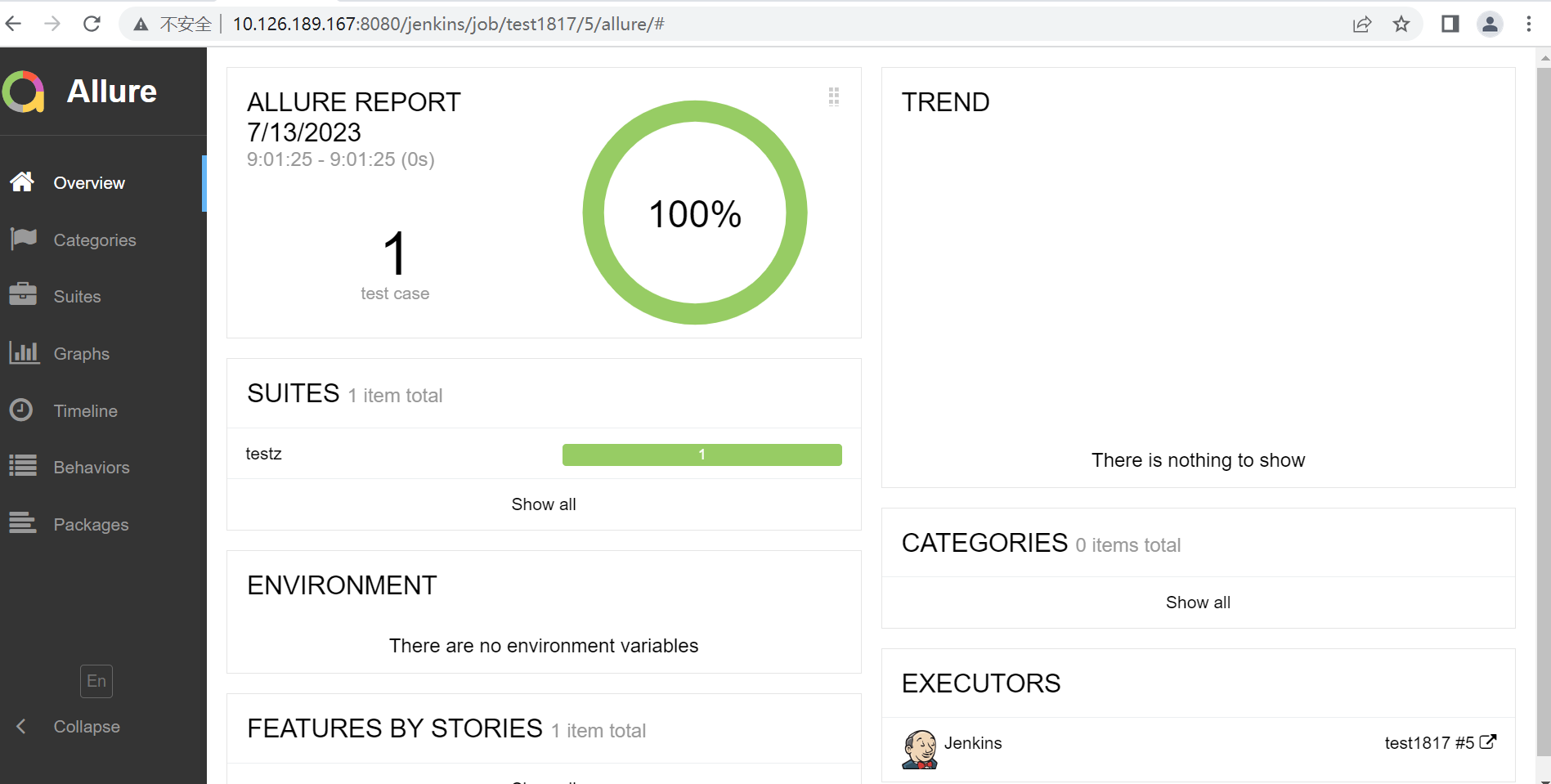Click the green testz passed progress bar

click(702, 455)
